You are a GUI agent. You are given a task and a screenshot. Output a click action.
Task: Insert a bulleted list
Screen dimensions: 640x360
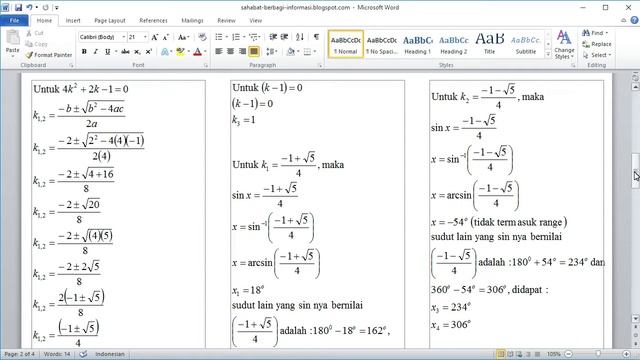click(x=220, y=37)
